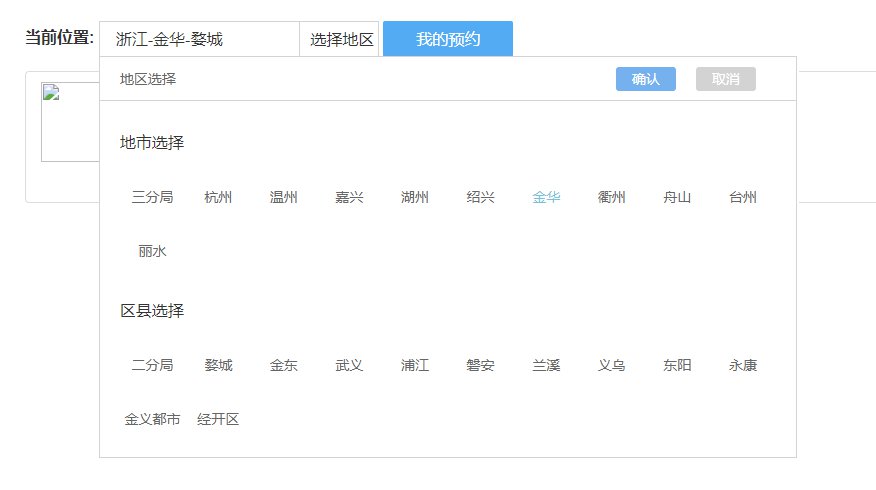Choose the 金义都市 district option
This screenshot has width=876, height=490.
tap(153, 419)
